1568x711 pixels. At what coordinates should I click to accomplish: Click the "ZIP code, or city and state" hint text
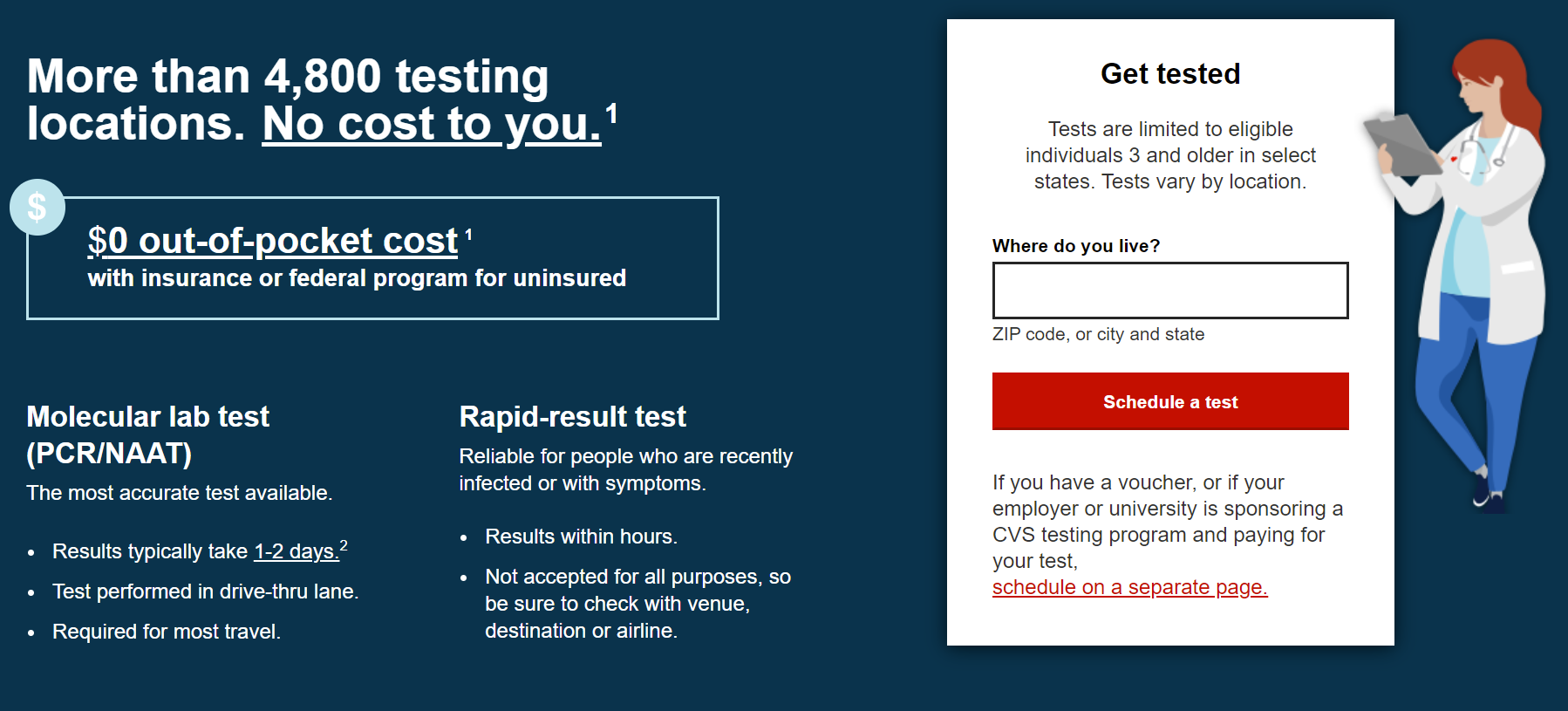pos(1098,334)
